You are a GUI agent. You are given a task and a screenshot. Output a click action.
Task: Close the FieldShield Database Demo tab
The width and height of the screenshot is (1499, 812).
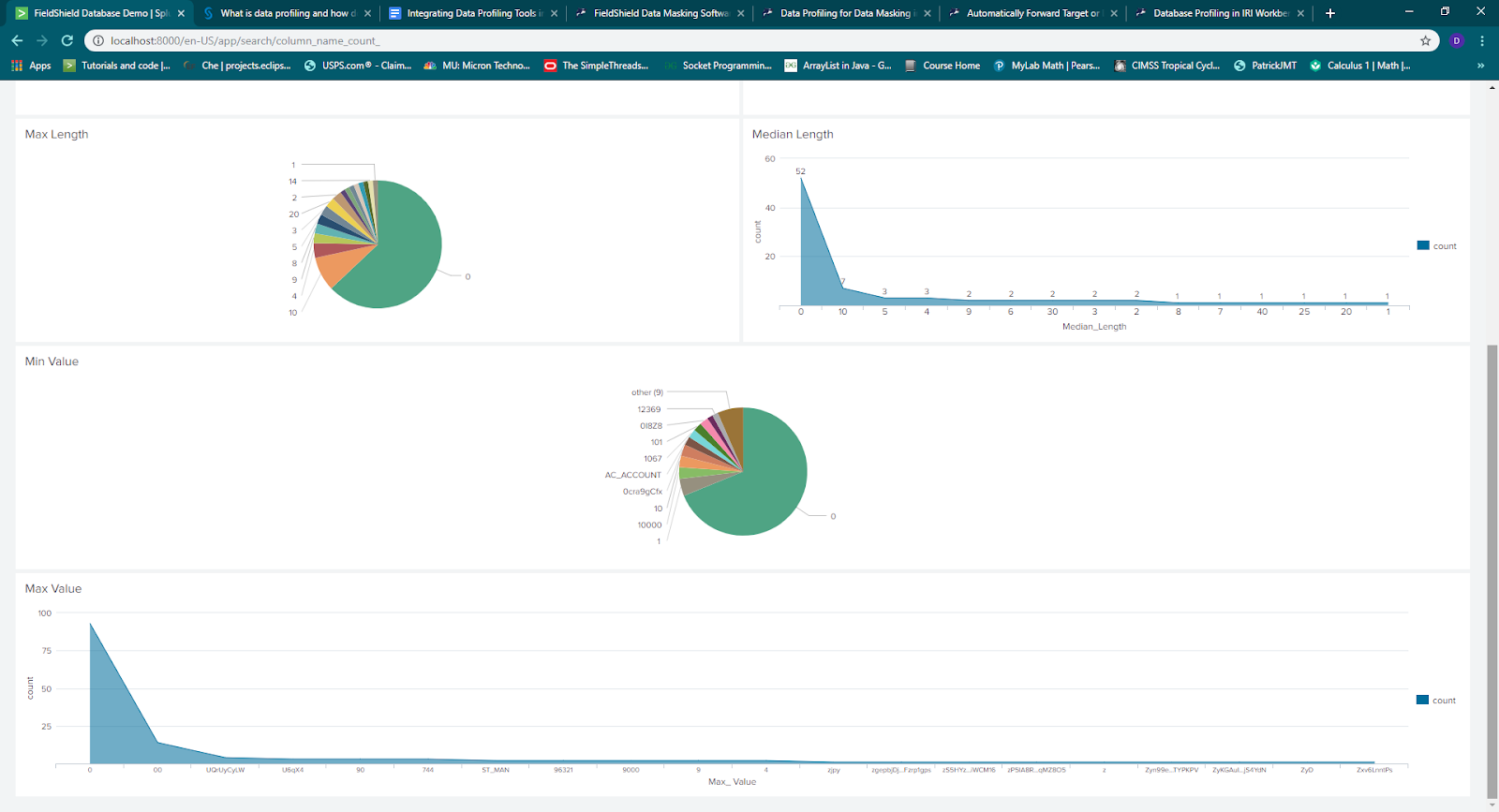click(182, 13)
